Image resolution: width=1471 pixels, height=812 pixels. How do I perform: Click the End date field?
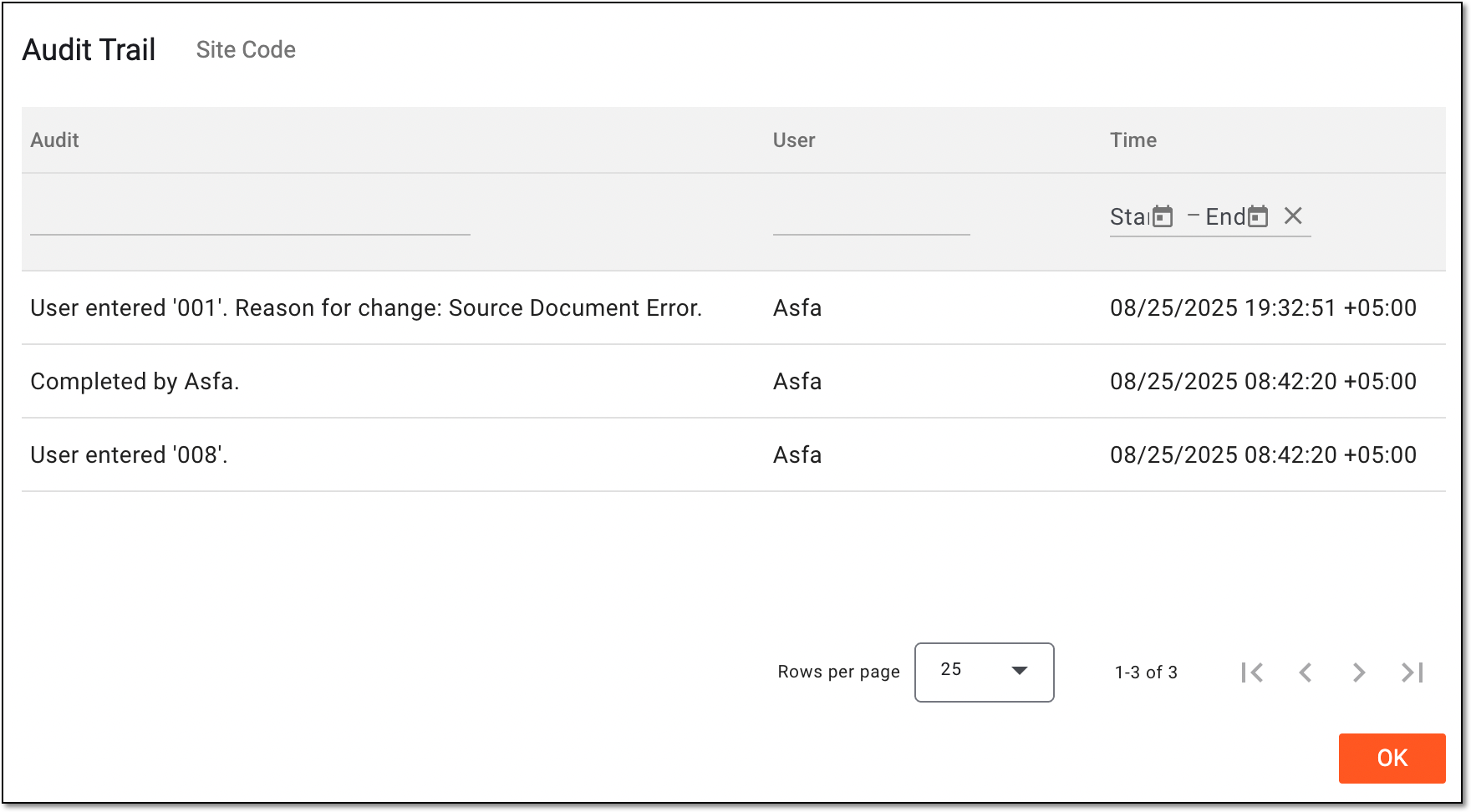point(1225,217)
